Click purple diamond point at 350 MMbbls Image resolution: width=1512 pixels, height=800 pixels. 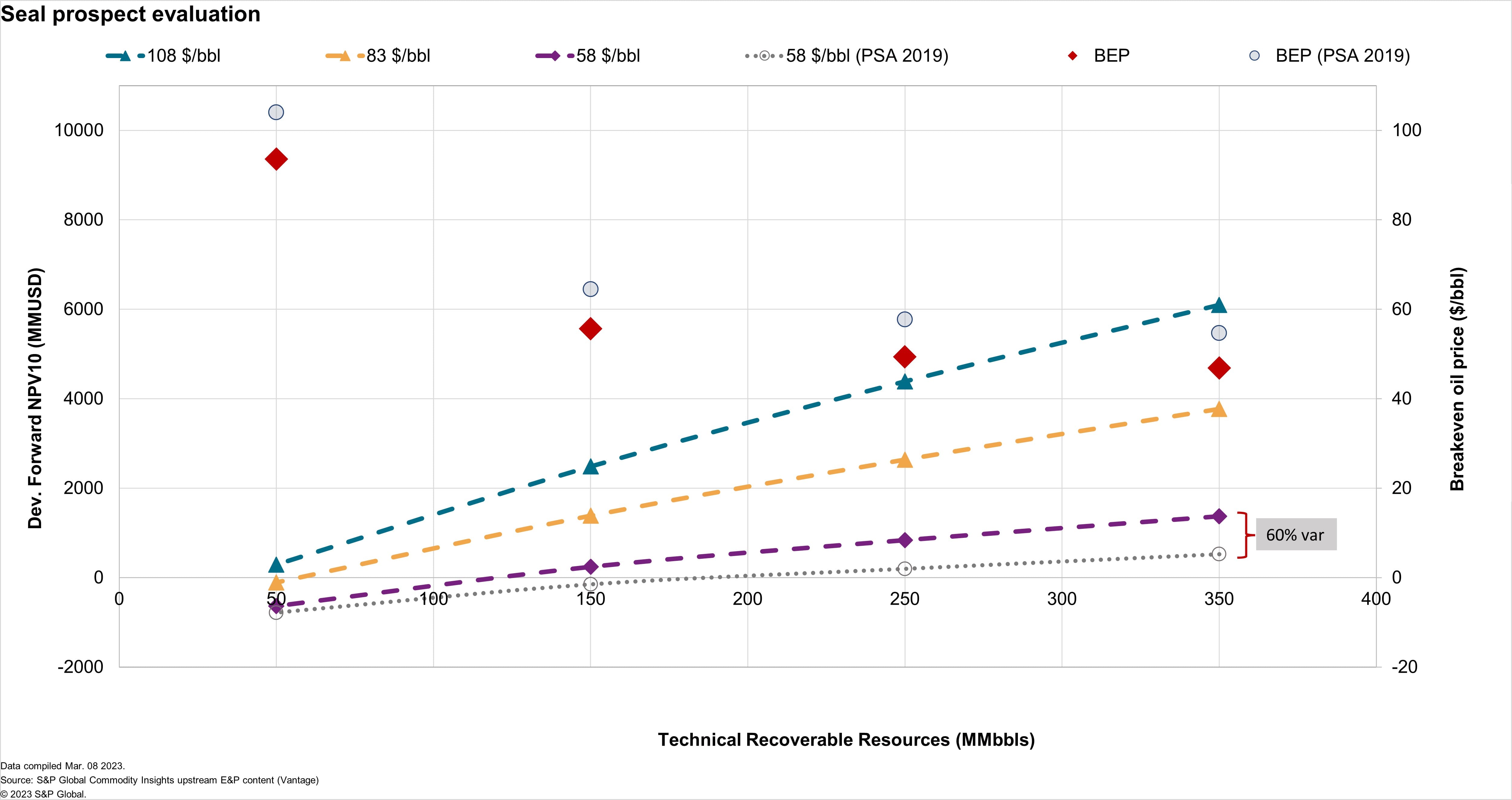click(1219, 516)
